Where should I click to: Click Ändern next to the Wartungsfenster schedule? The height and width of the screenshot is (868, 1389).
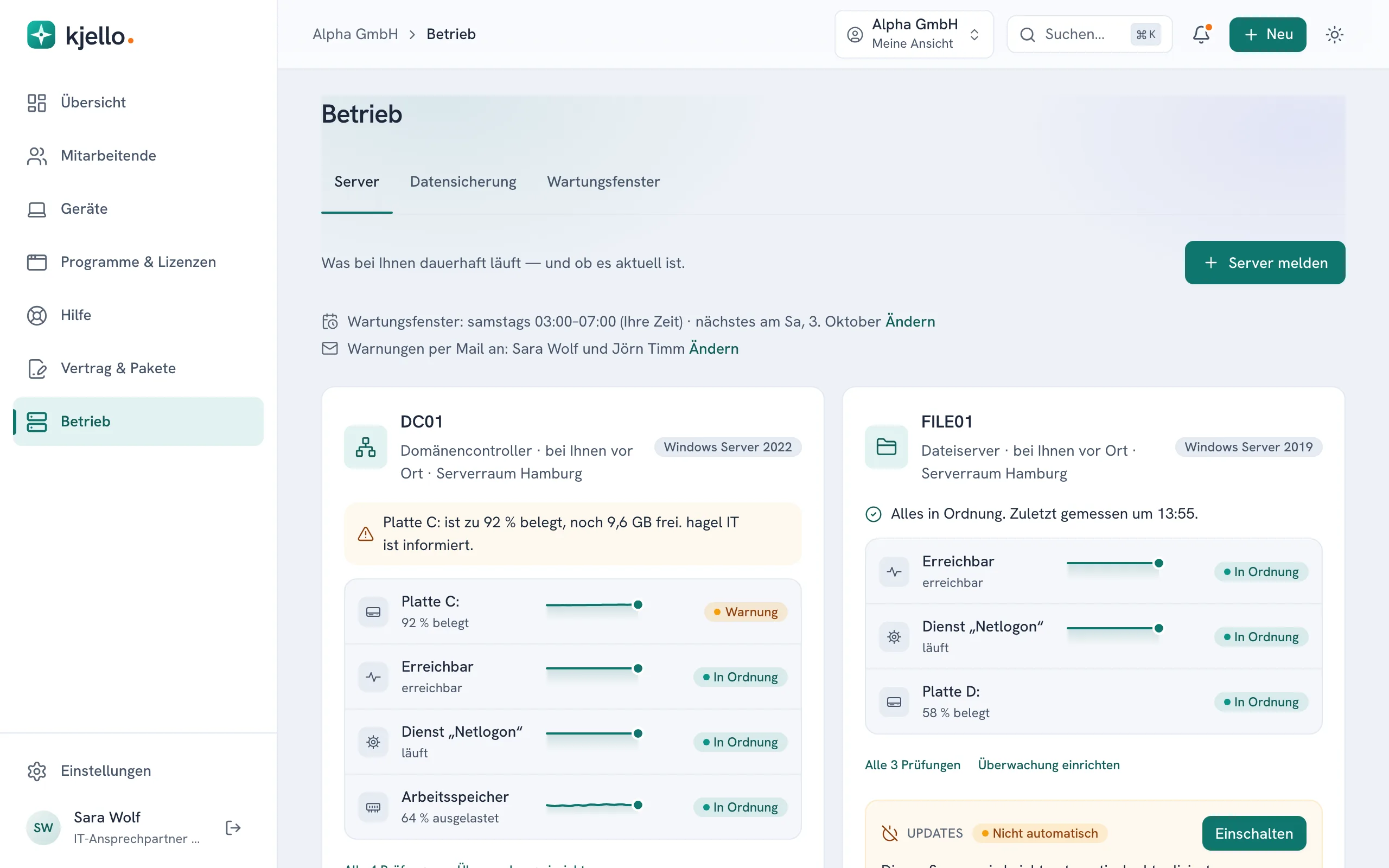coord(910,322)
